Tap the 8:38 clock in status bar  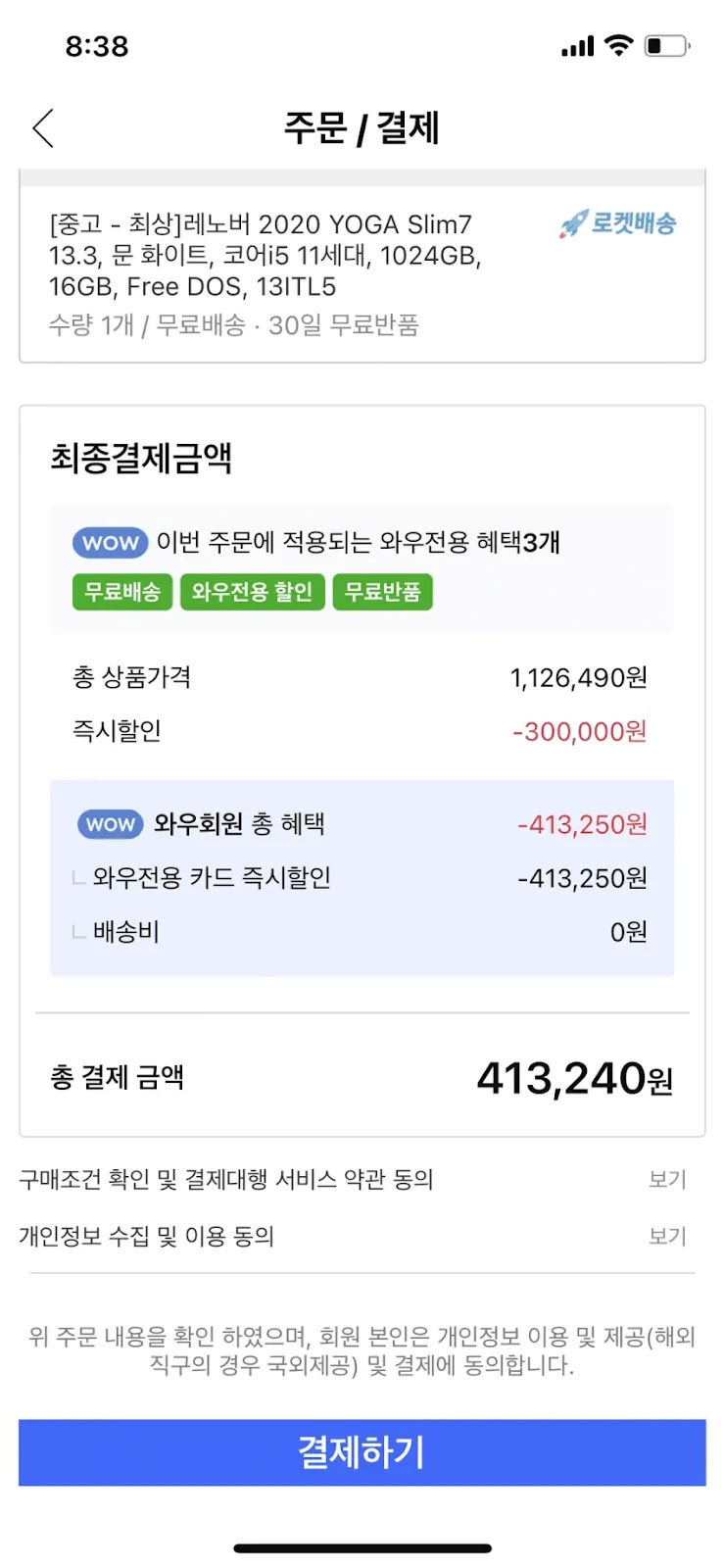click(97, 46)
